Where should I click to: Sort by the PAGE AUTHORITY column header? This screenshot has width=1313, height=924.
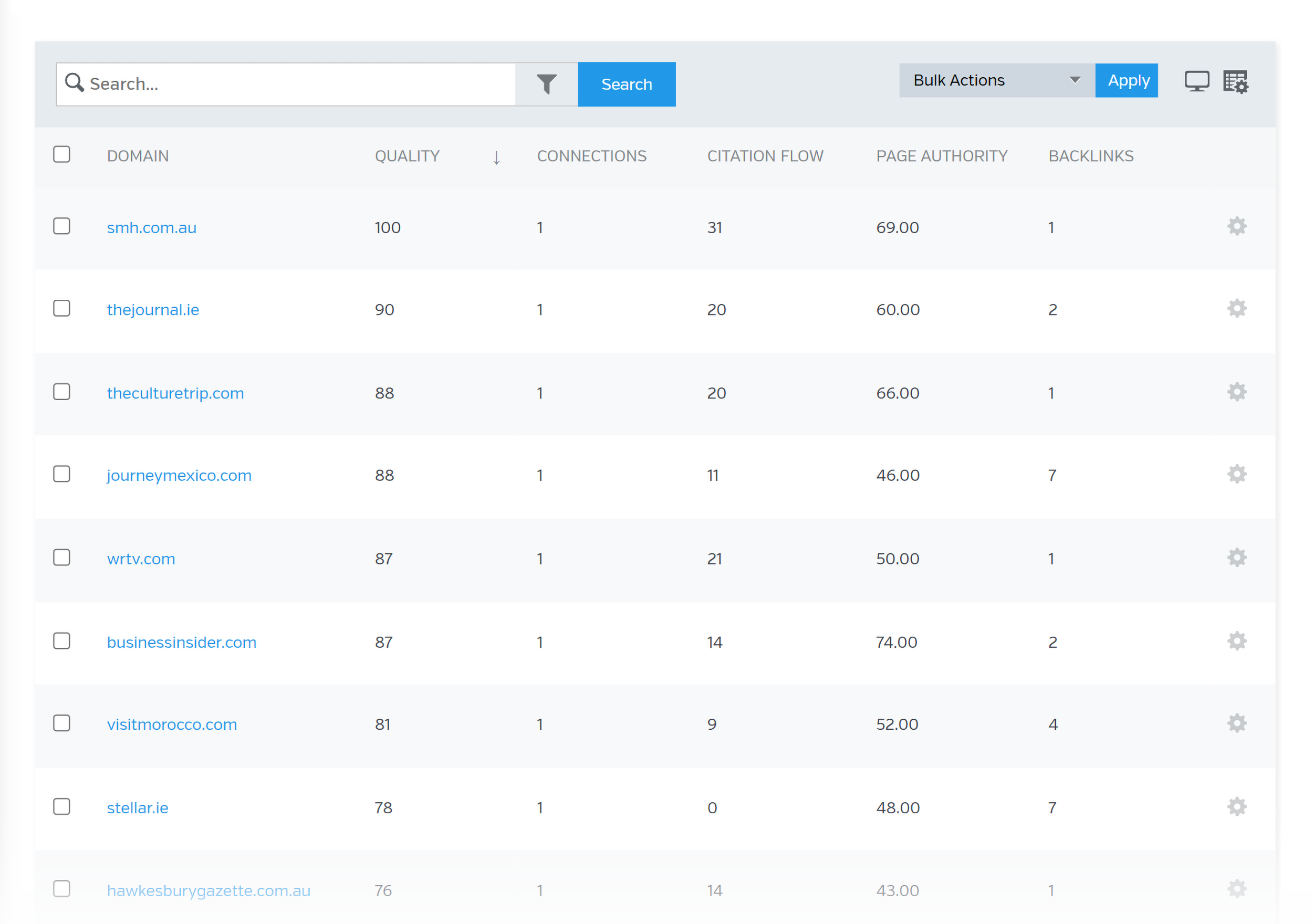(x=942, y=156)
